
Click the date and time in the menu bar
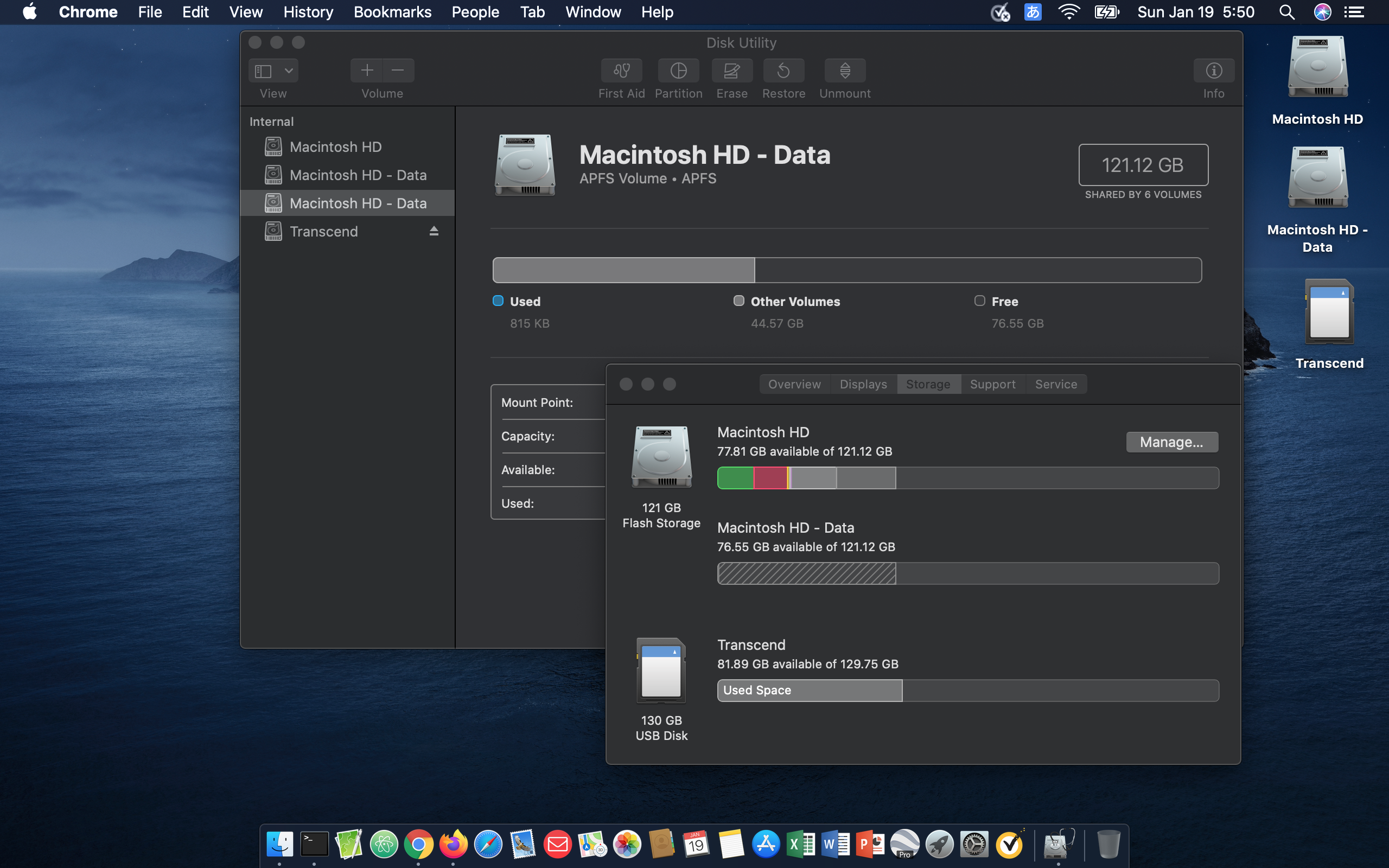[x=1196, y=12]
